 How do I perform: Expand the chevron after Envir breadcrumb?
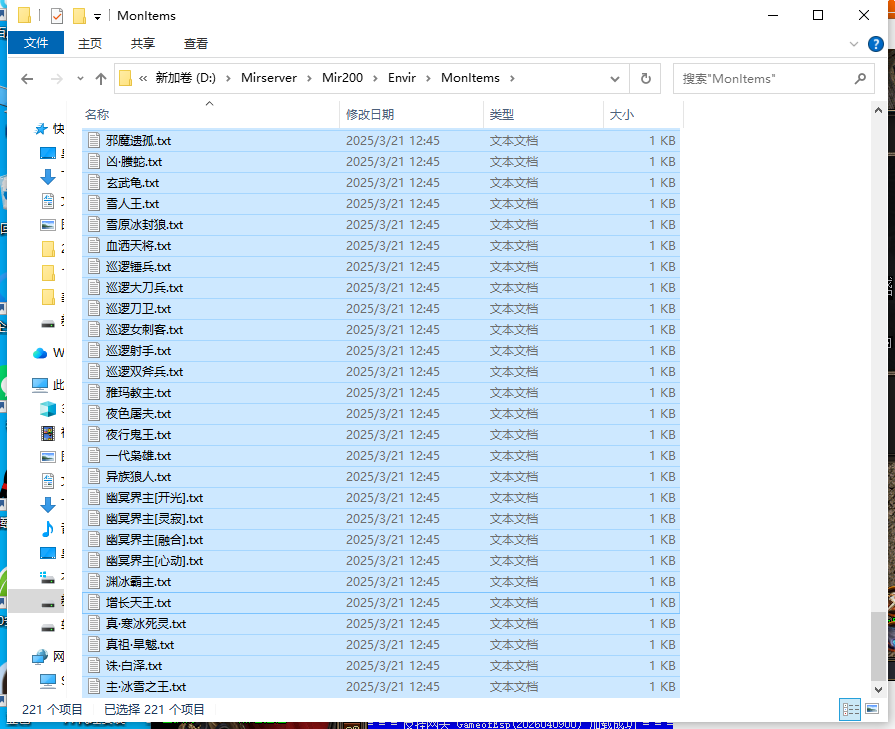point(428,78)
